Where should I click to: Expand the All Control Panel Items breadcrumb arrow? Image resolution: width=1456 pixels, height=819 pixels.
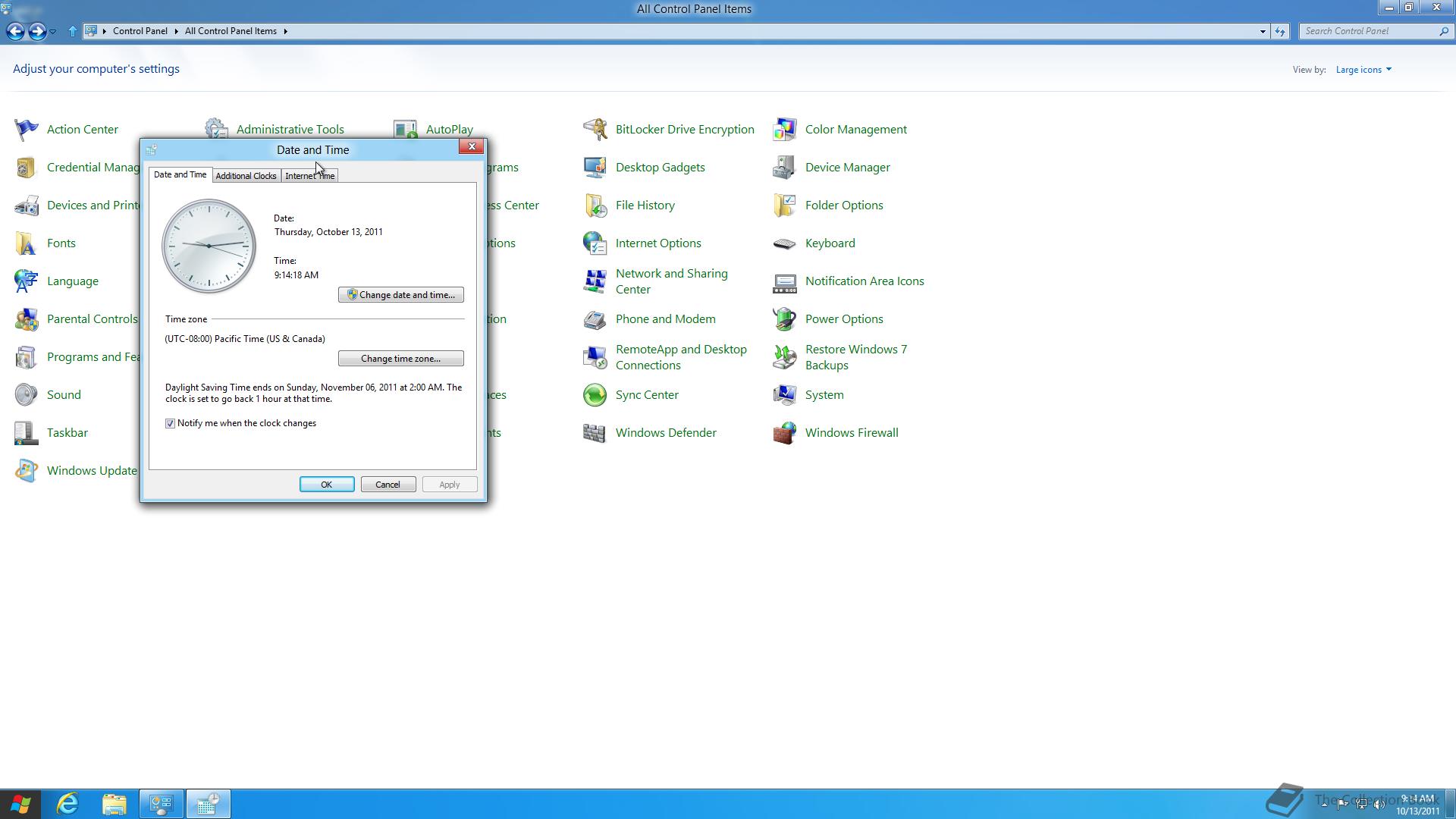coord(286,31)
